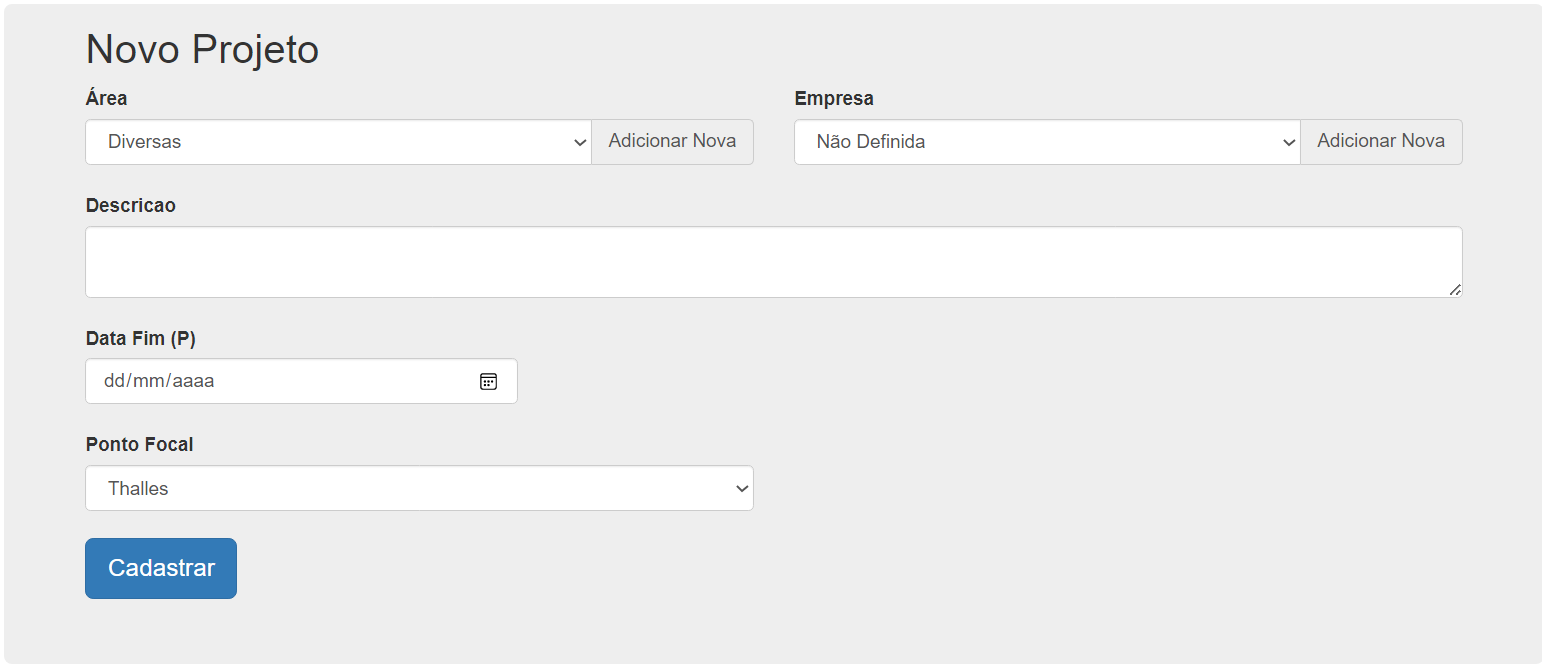Open the calendar picker in Data Fim

(488, 381)
